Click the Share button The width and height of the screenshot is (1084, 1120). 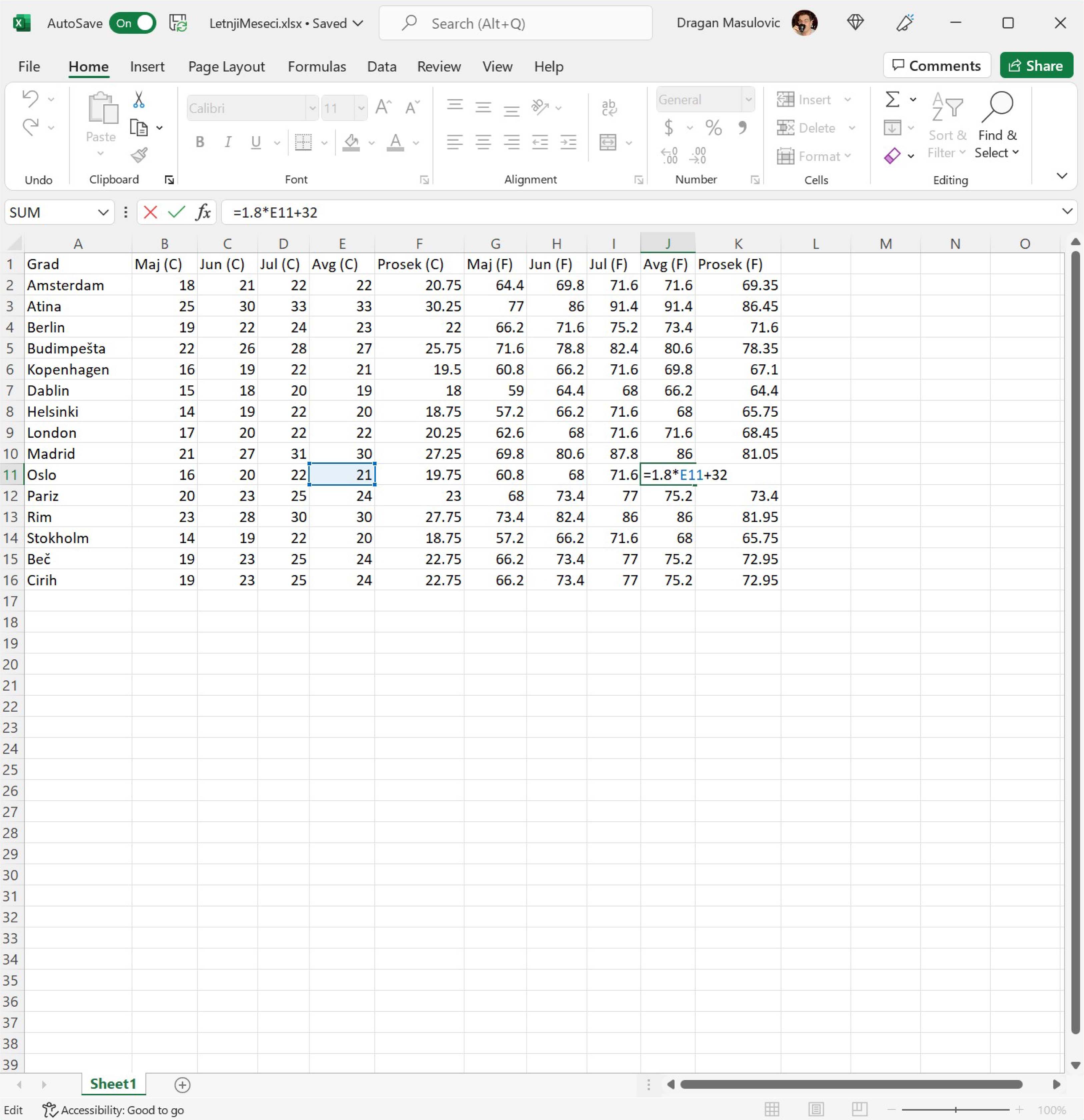(x=1035, y=66)
